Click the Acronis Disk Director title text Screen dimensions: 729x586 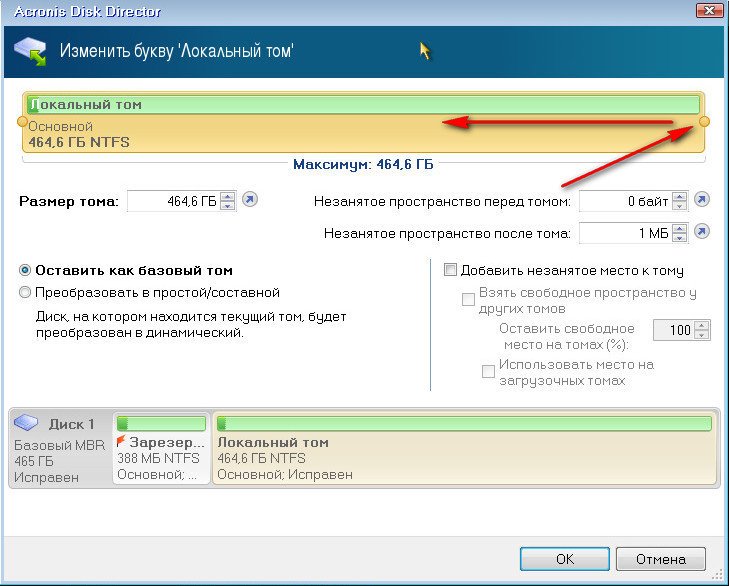coord(87,11)
